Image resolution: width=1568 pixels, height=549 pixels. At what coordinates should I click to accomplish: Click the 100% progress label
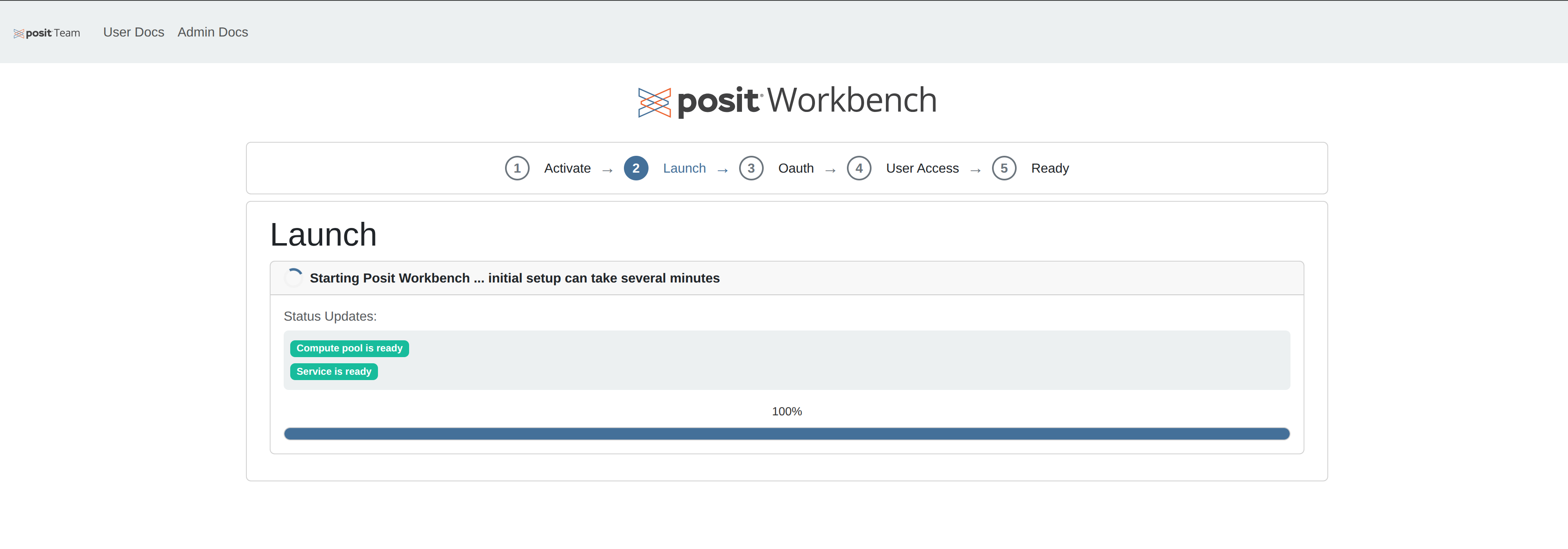(x=786, y=412)
